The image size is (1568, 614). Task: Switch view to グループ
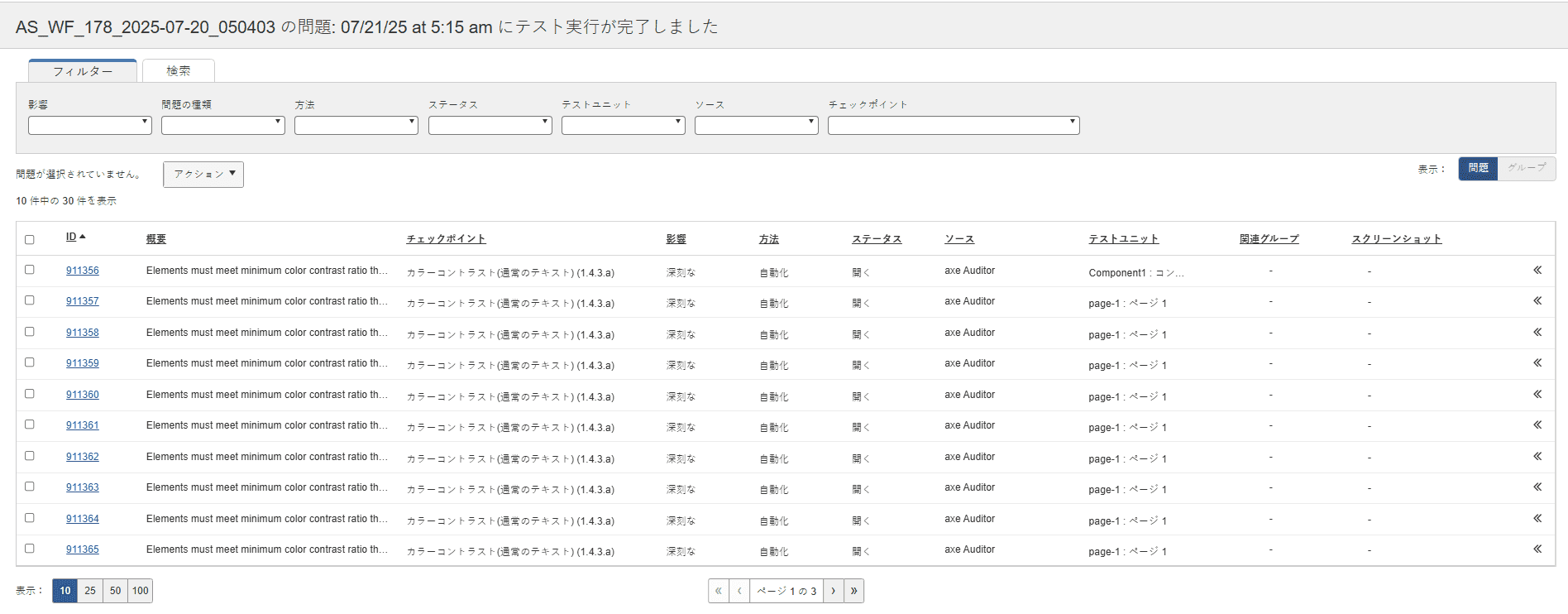click(x=1526, y=168)
